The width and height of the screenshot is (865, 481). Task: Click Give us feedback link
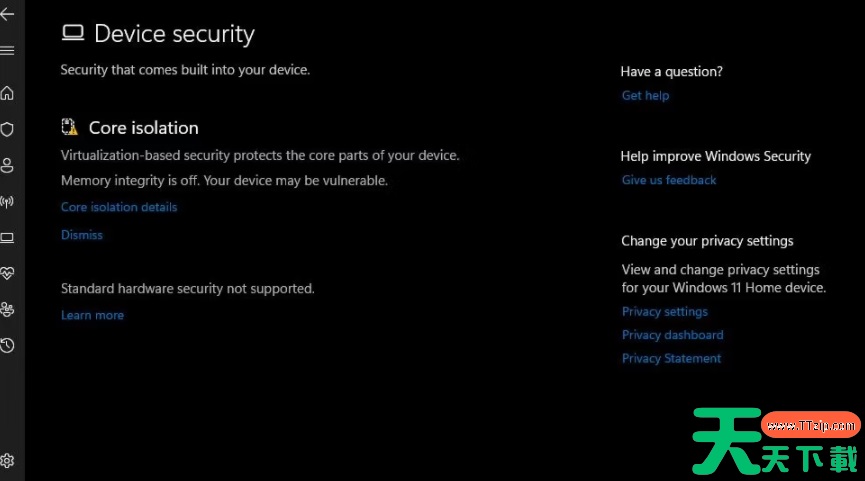(669, 180)
